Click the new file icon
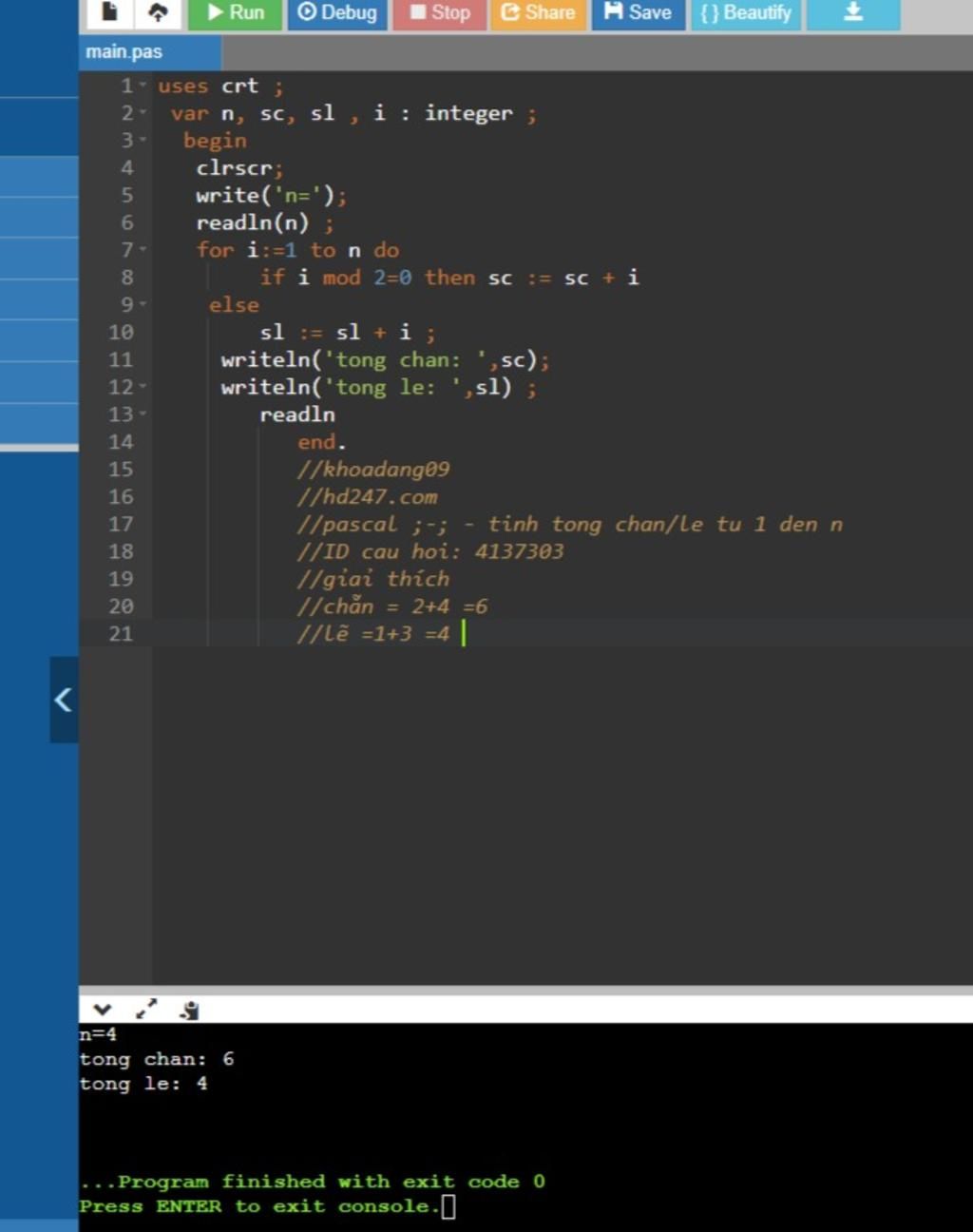Screen dimensions: 973x1232 tap(109, 12)
